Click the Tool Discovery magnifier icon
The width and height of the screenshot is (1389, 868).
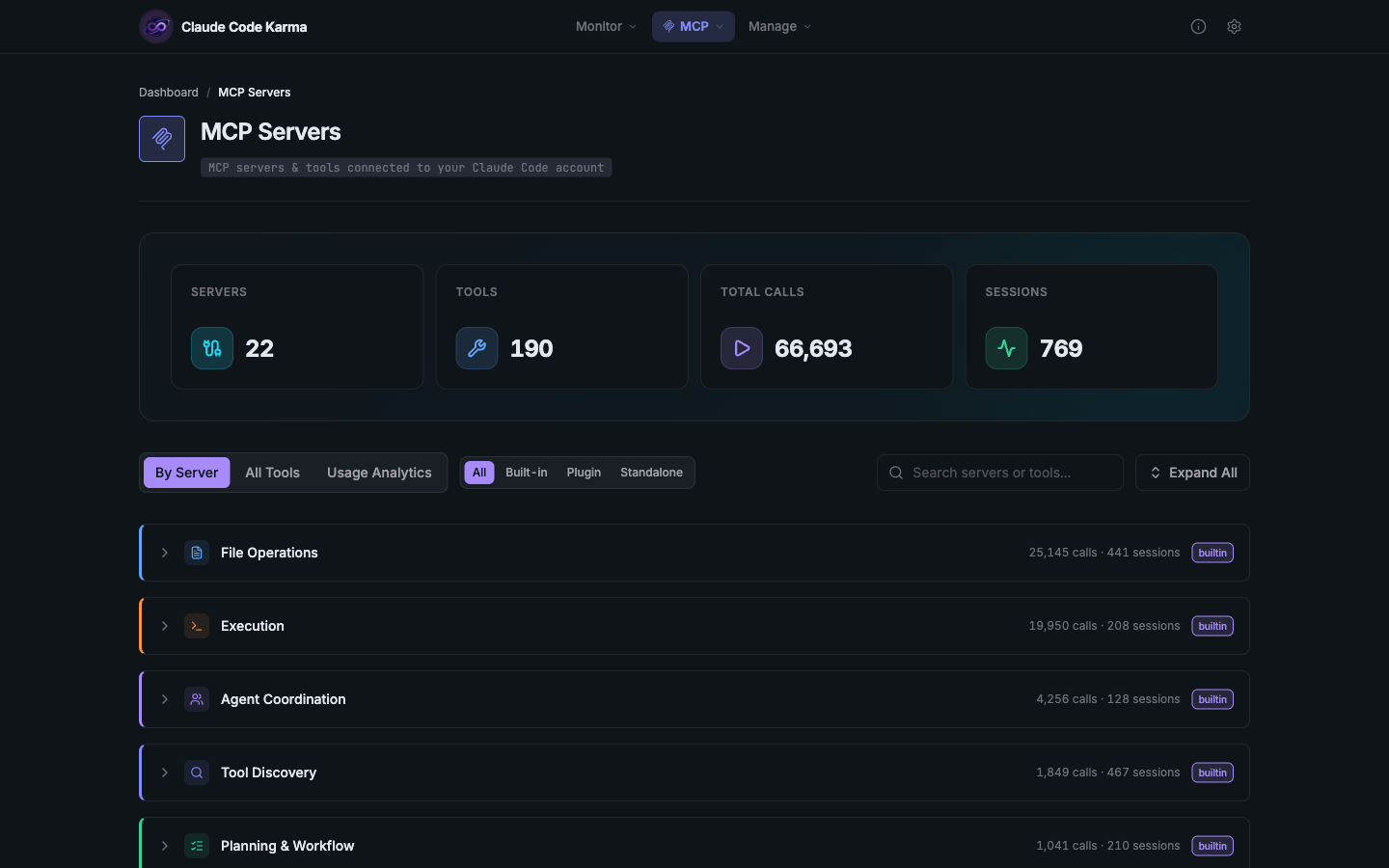[x=197, y=773]
